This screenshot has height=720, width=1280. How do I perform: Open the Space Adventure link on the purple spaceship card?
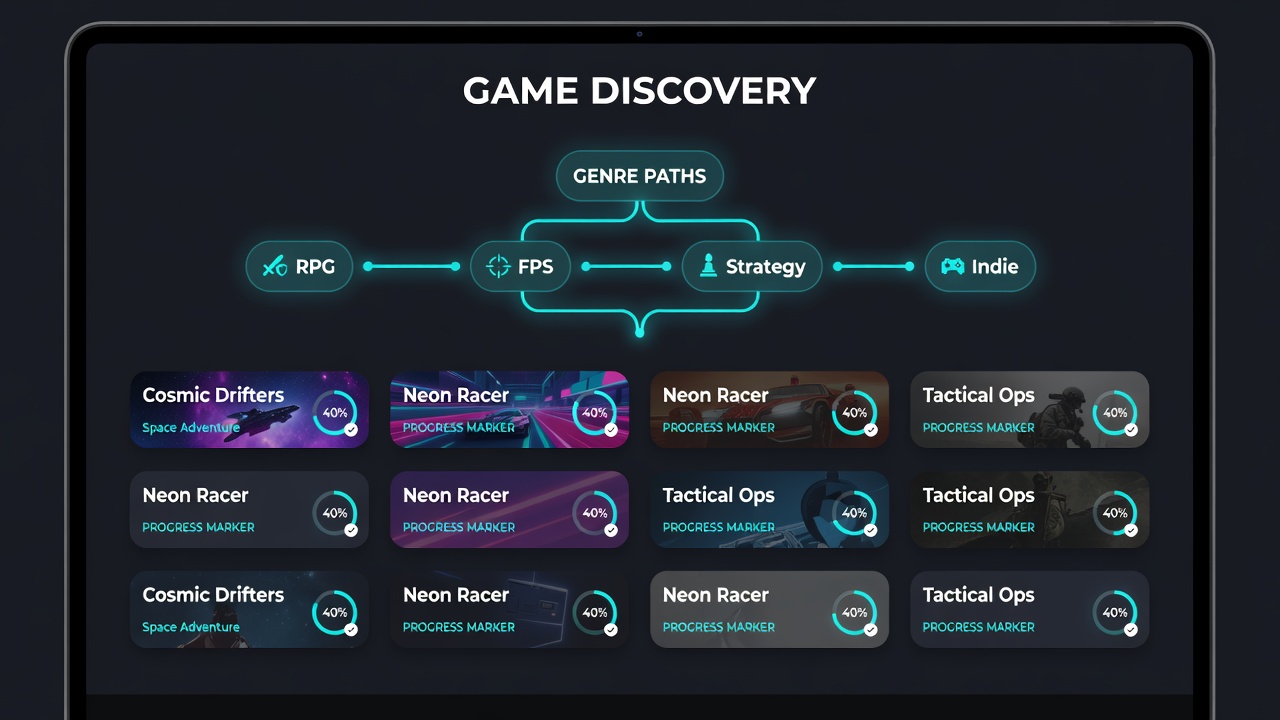click(191, 428)
